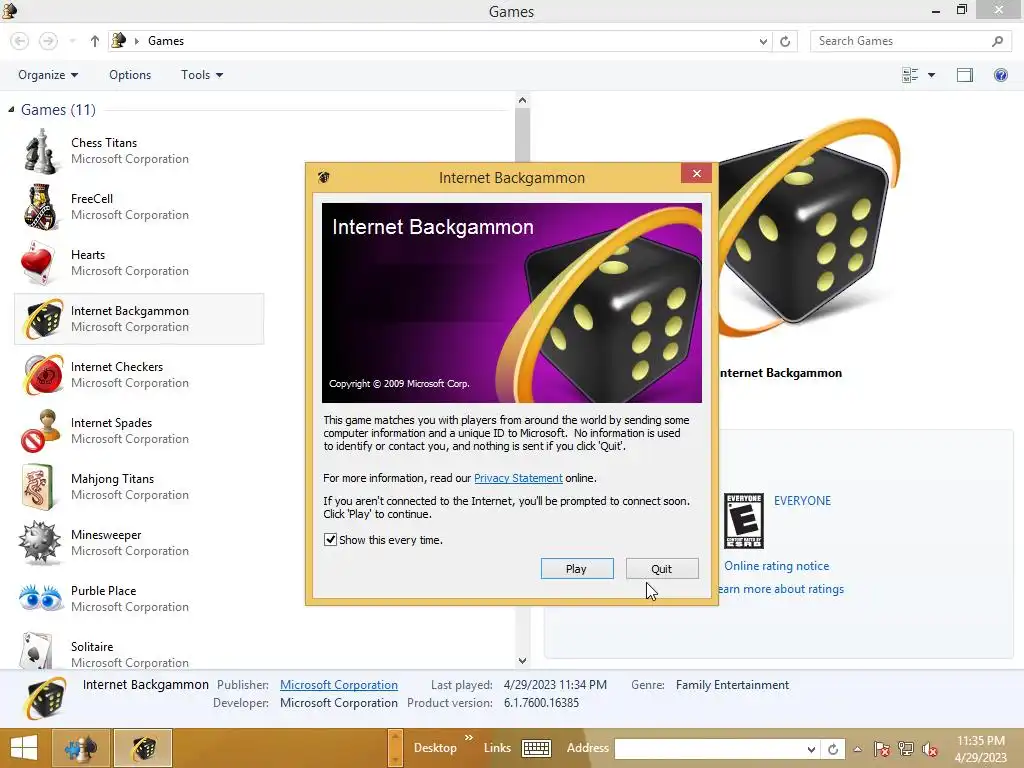The height and width of the screenshot is (768, 1024).
Task: Click the network tray icon
Action: [906, 749]
